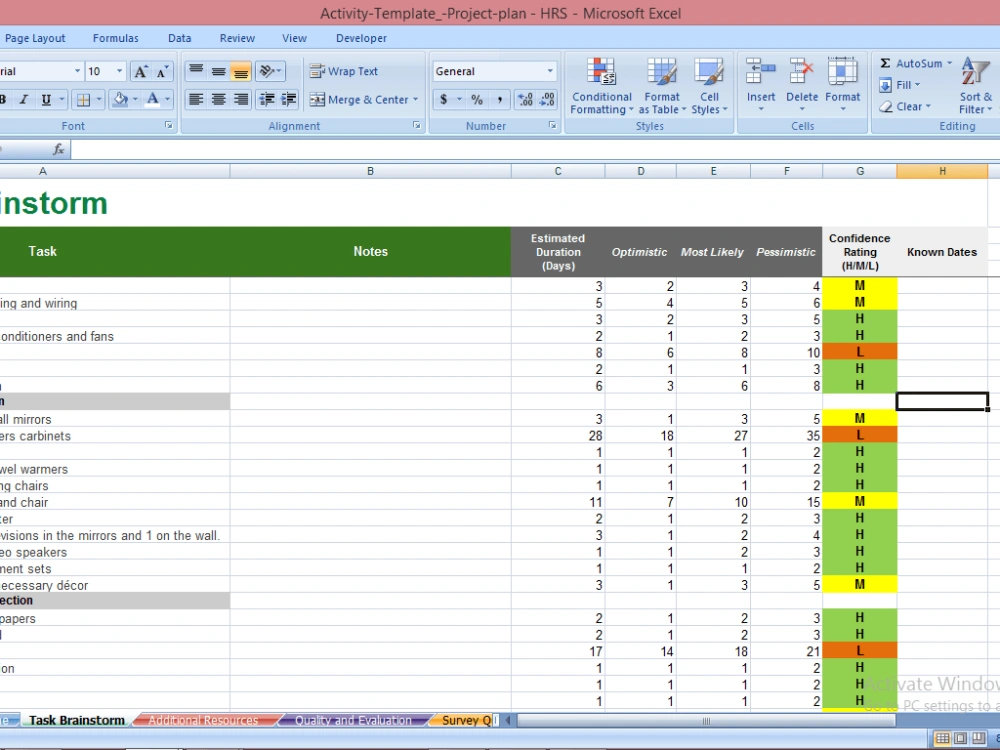This screenshot has height=750, width=1000.
Task: Open the View tab
Action: point(294,38)
